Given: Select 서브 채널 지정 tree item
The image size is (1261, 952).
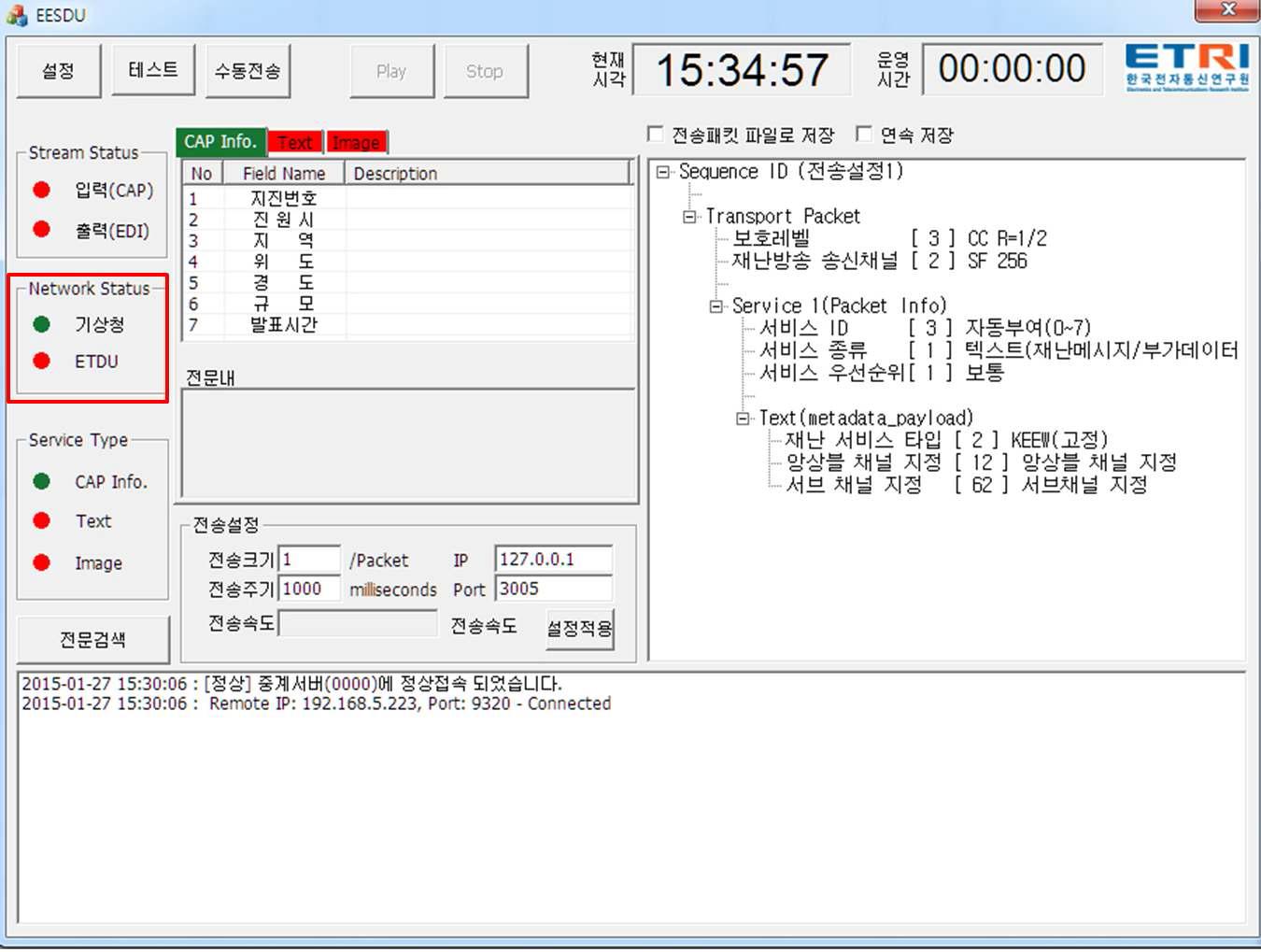Looking at the screenshot, I should [966, 486].
